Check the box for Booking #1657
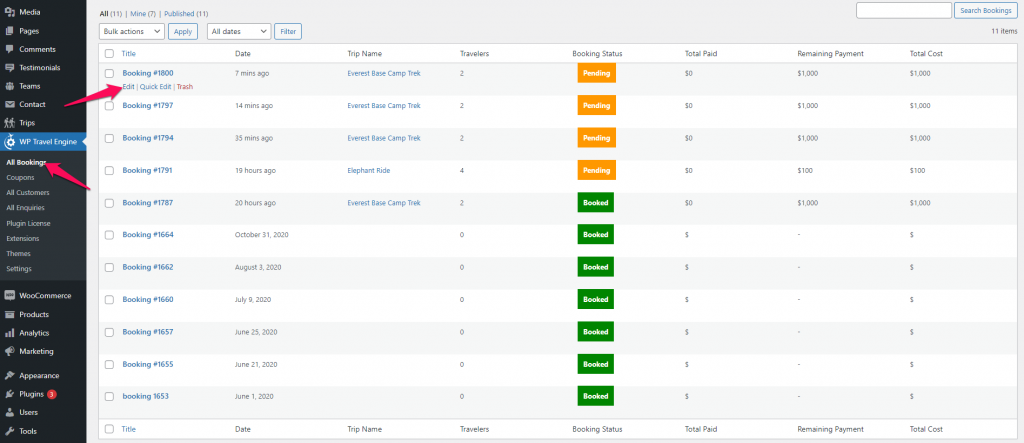Image resolution: width=1024 pixels, height=443 pixels. 109,332
